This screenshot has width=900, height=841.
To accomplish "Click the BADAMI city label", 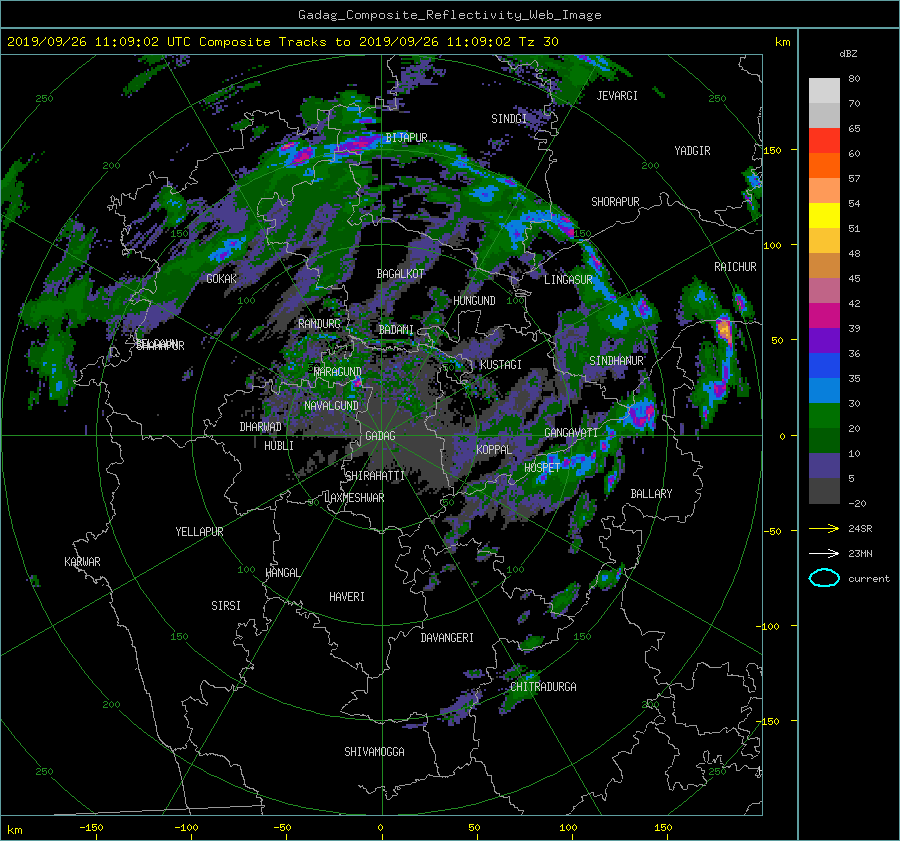I will click(396, 330).
